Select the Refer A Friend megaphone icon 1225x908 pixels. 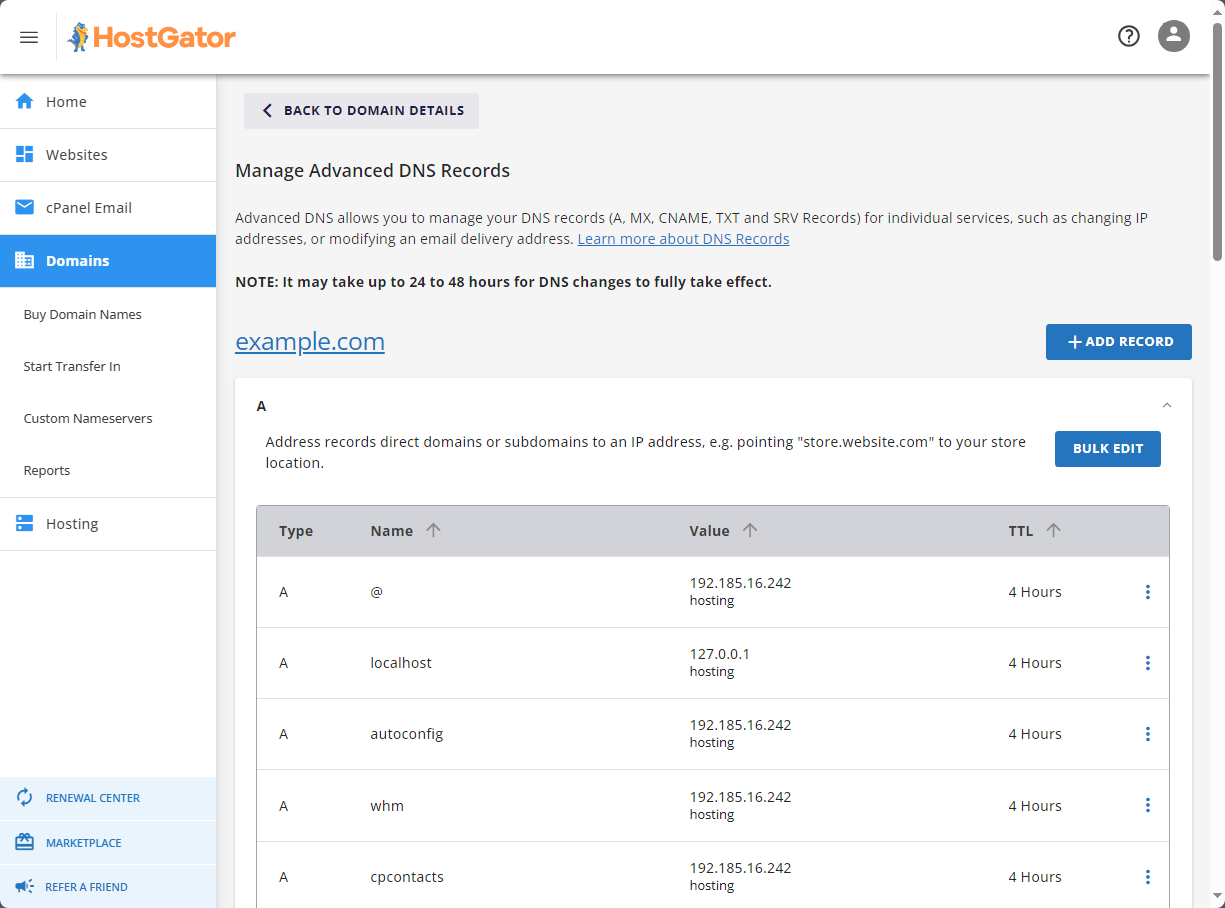tap(23, 886)
